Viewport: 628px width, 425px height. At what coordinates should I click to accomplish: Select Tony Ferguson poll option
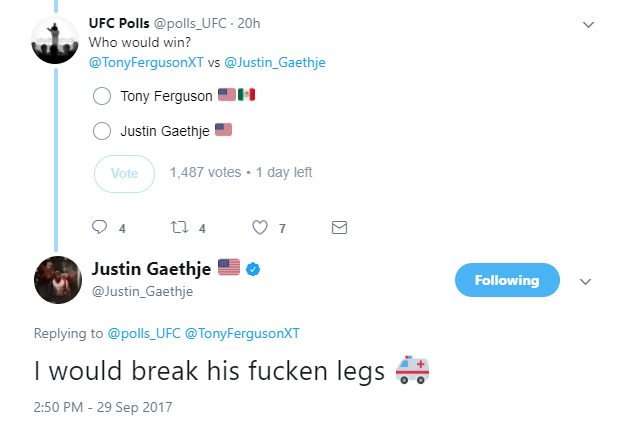click(x=101, y=97)
